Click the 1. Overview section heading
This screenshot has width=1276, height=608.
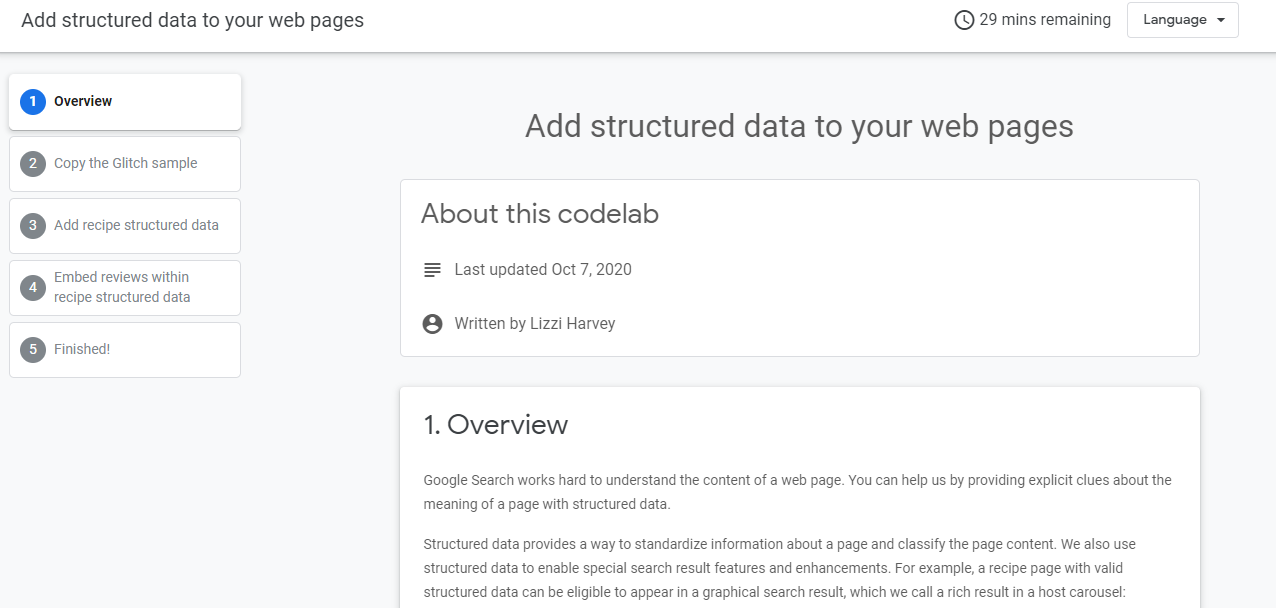click(x=495, y=424)
